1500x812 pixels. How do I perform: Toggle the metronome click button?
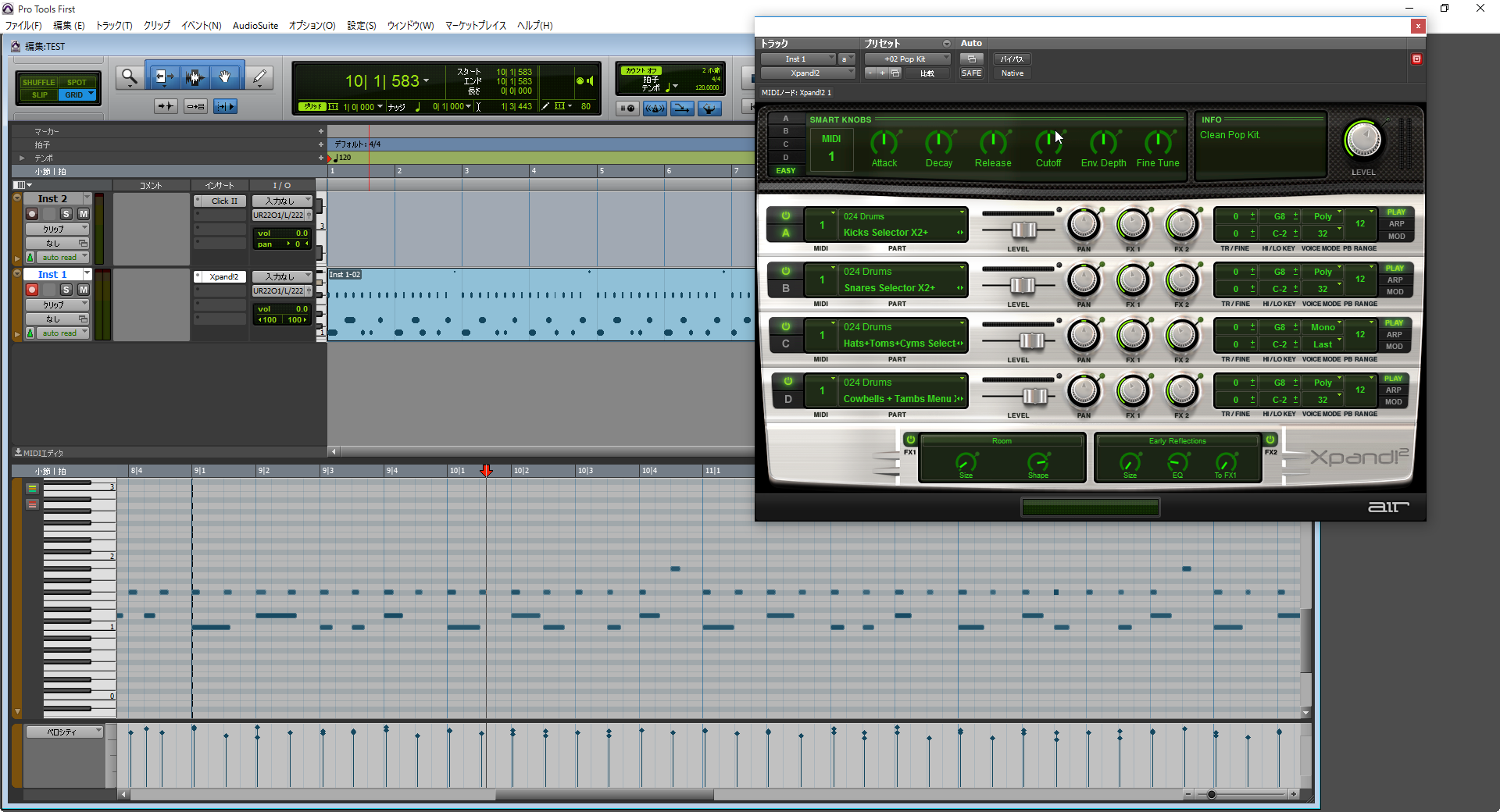click(x=655, y=109)
